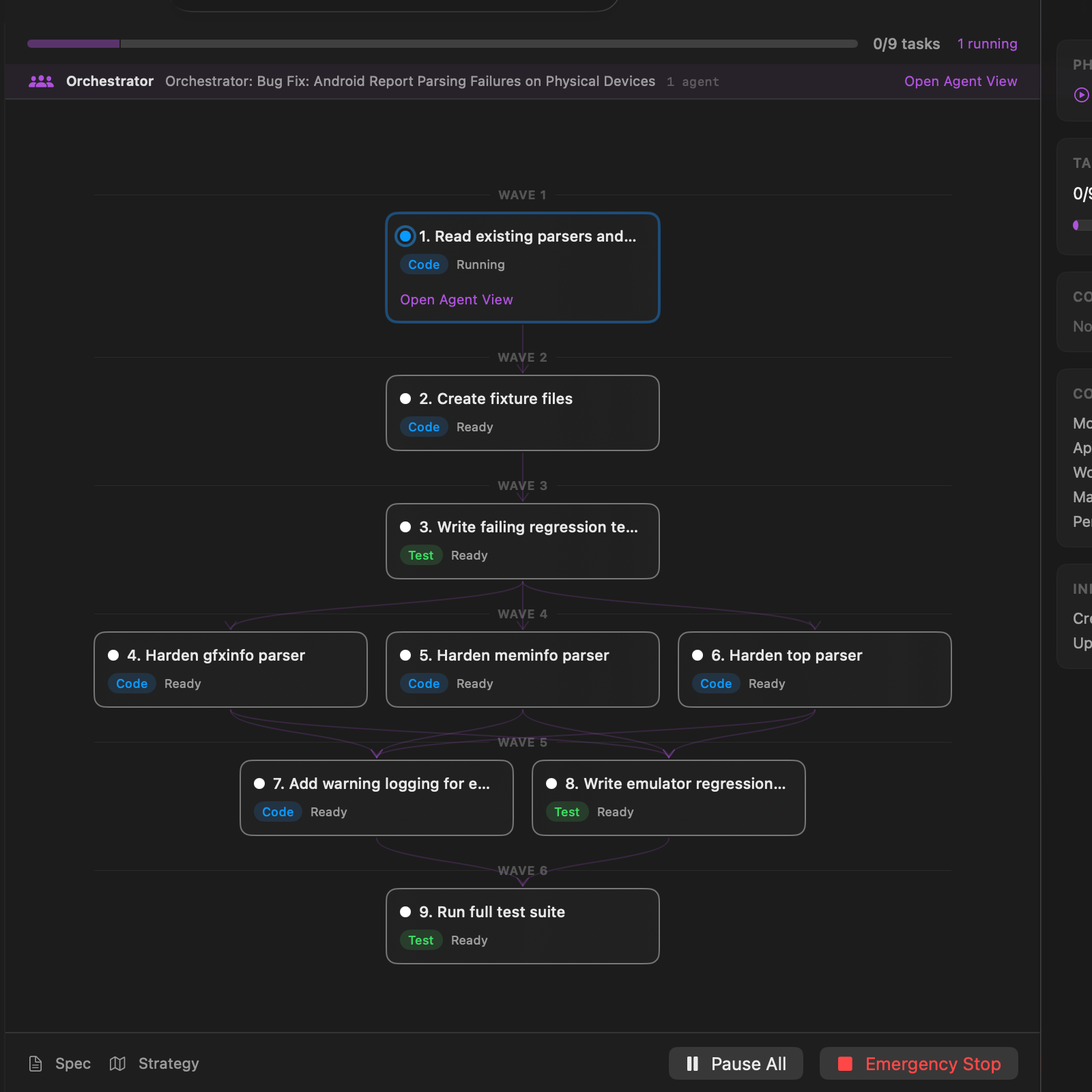Click the status dot on Harden top parser
The height and width of the screenshot is (1092, 1092).
click(698, 655)
